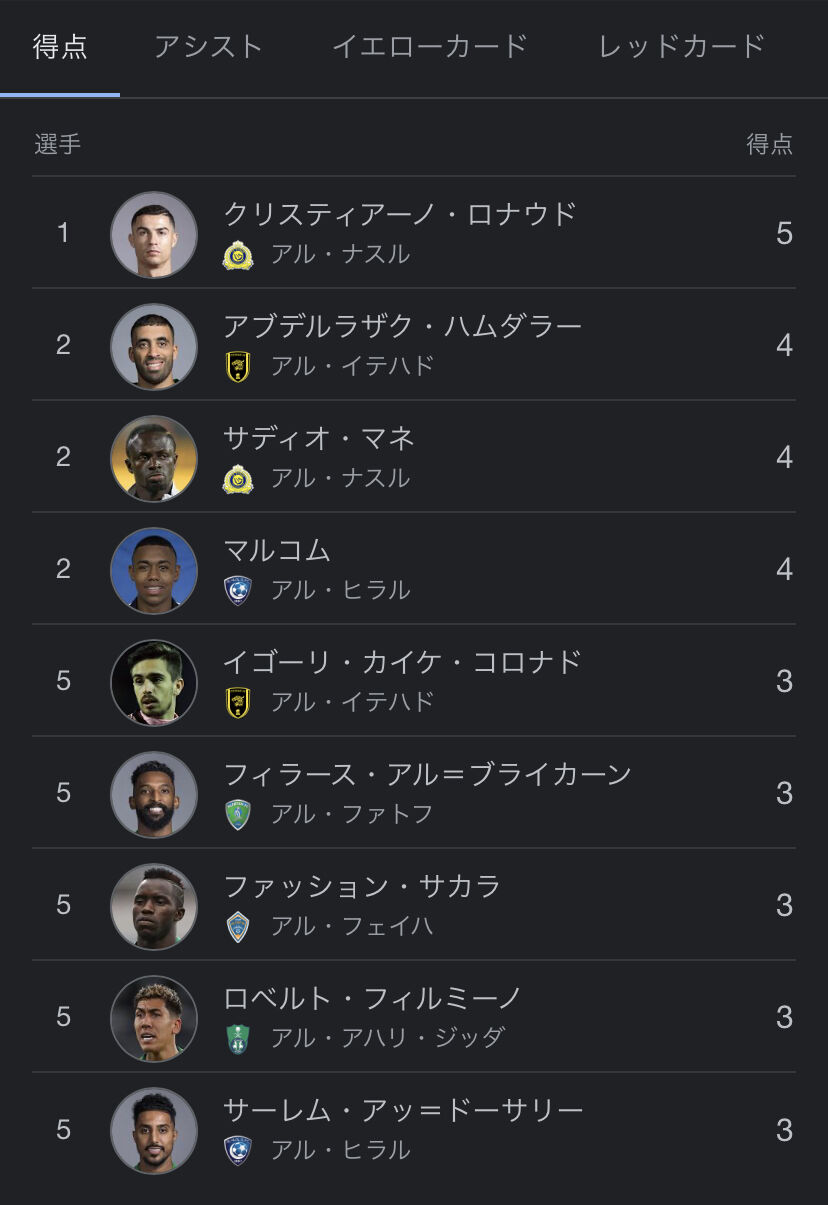Open the アシスト tab
Image resolution: width=828 pixels, height=1205 pixels.
tap(208, 46)
